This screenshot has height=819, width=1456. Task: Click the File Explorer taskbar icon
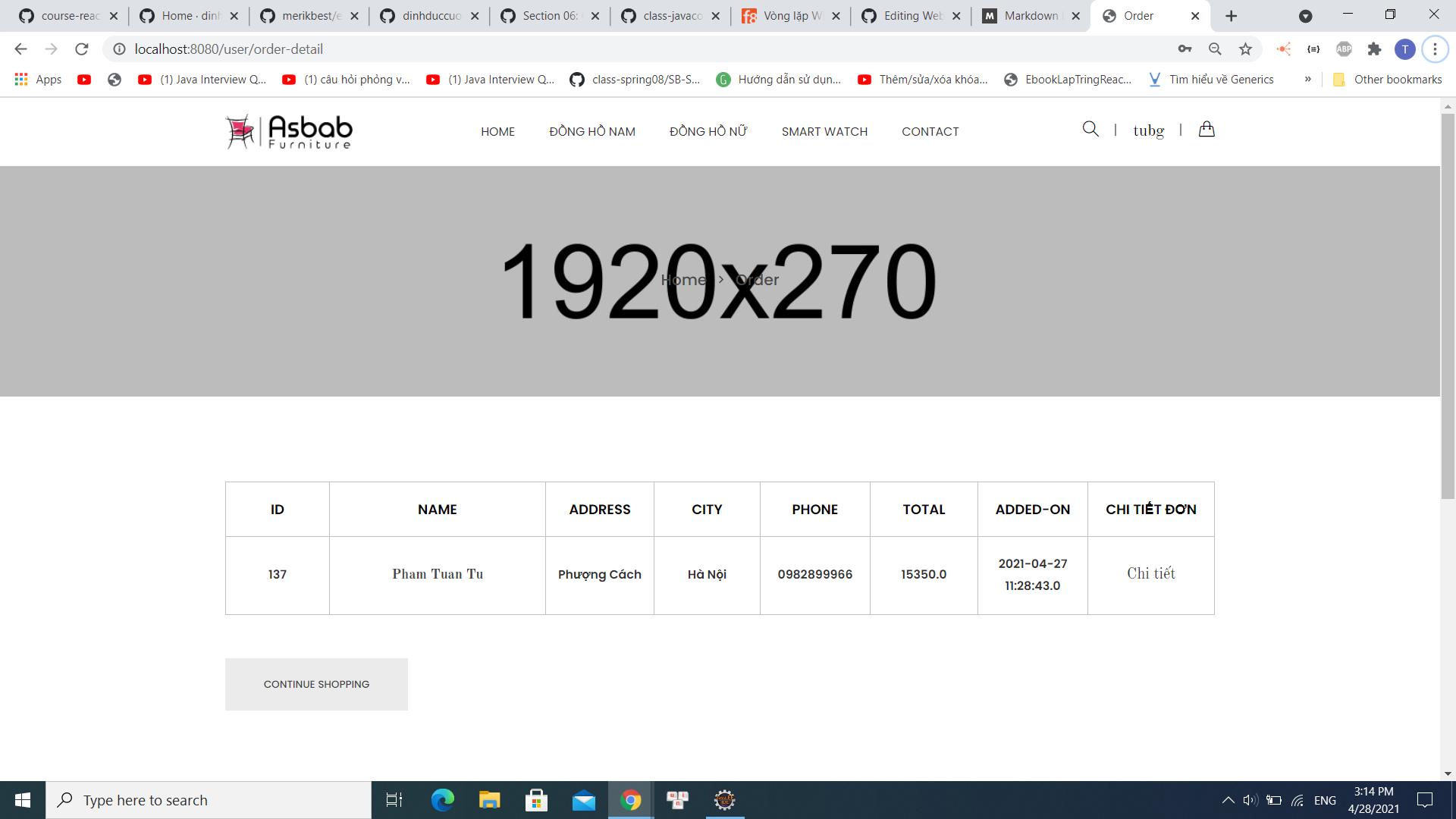489,799
